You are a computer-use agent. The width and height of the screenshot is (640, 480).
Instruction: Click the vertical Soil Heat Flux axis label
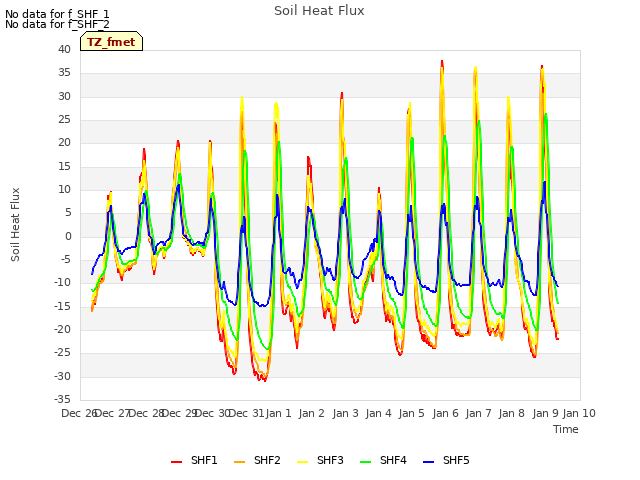pyautogui.click(x=15, y=224)
